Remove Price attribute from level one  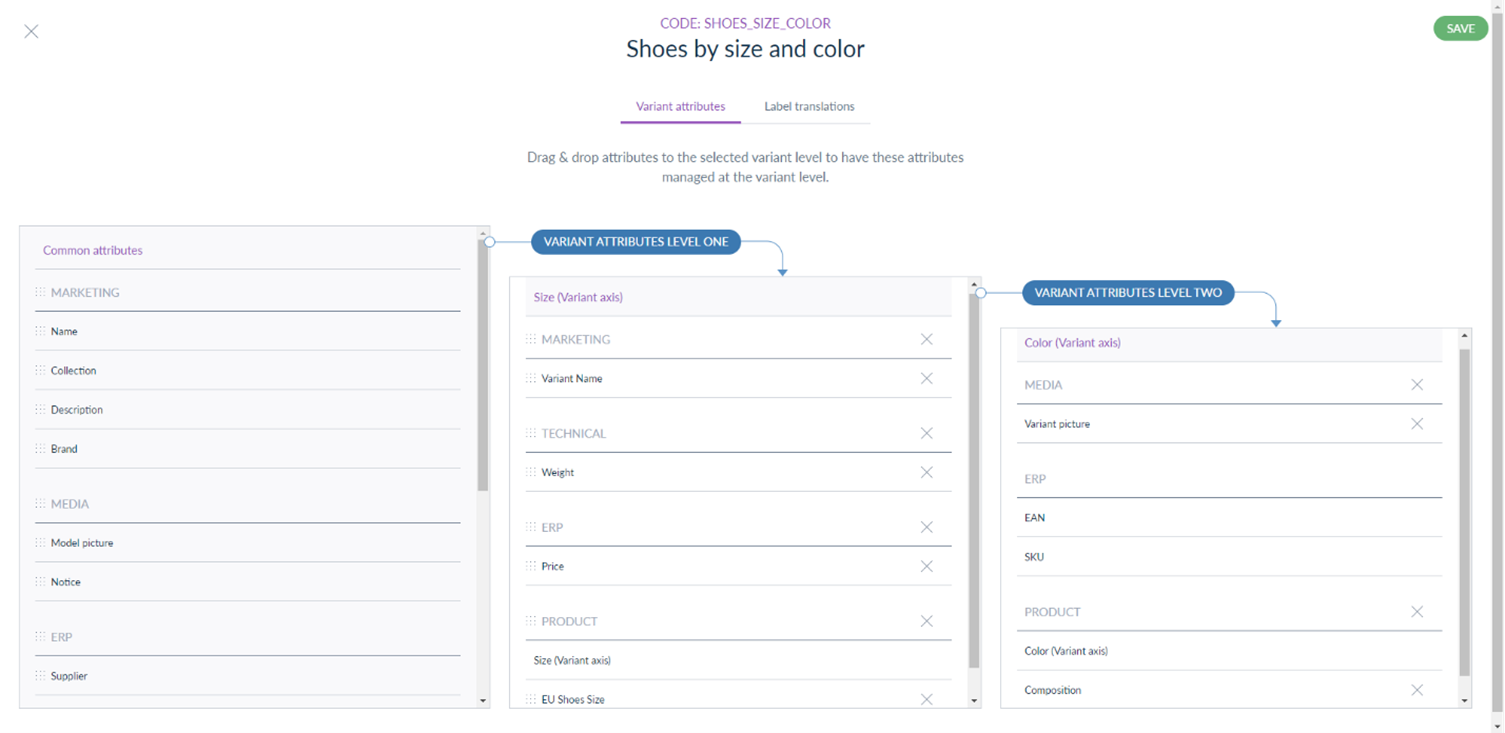coord(926,567)
